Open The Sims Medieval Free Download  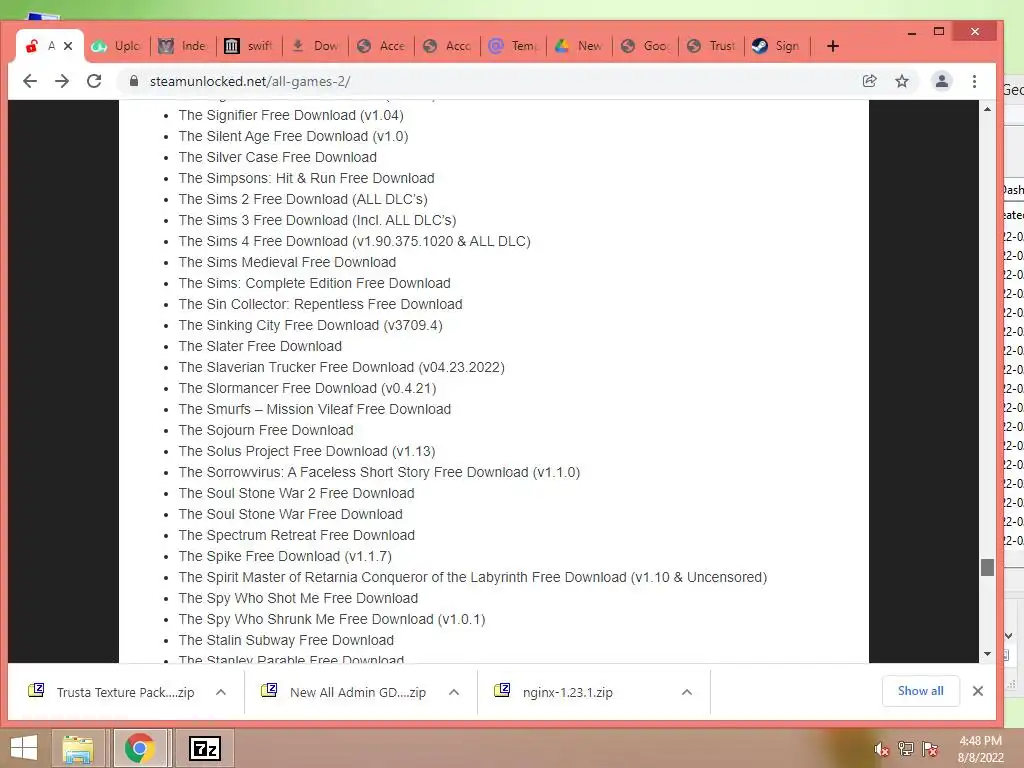point(287,262)
